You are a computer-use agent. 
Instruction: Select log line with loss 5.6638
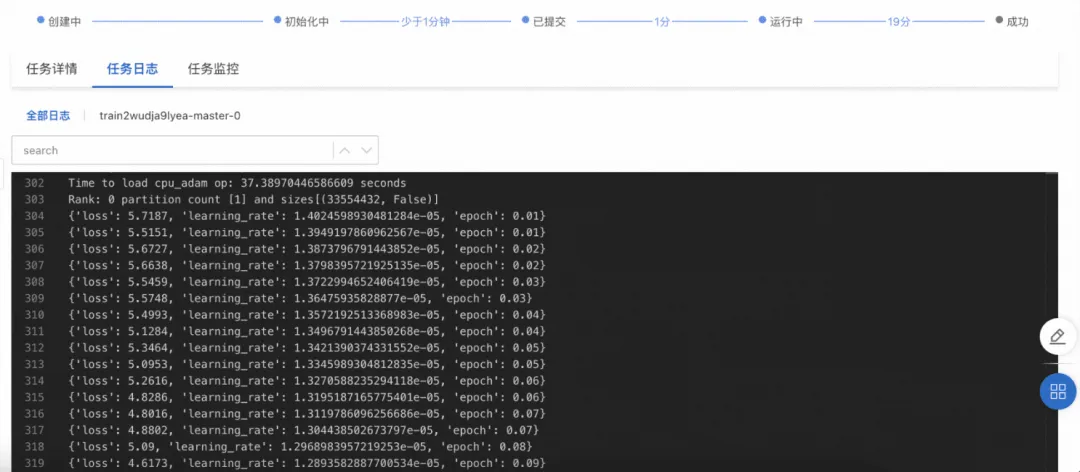click(307, 266)
